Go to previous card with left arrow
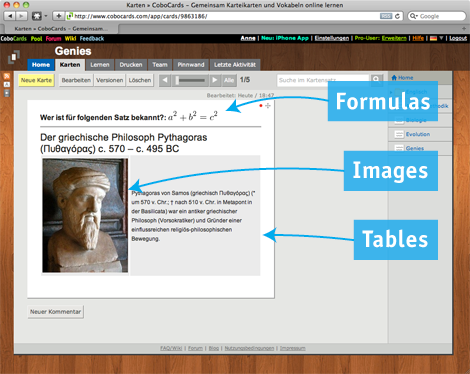Viewport: 470px width, 374px height. 165,80
